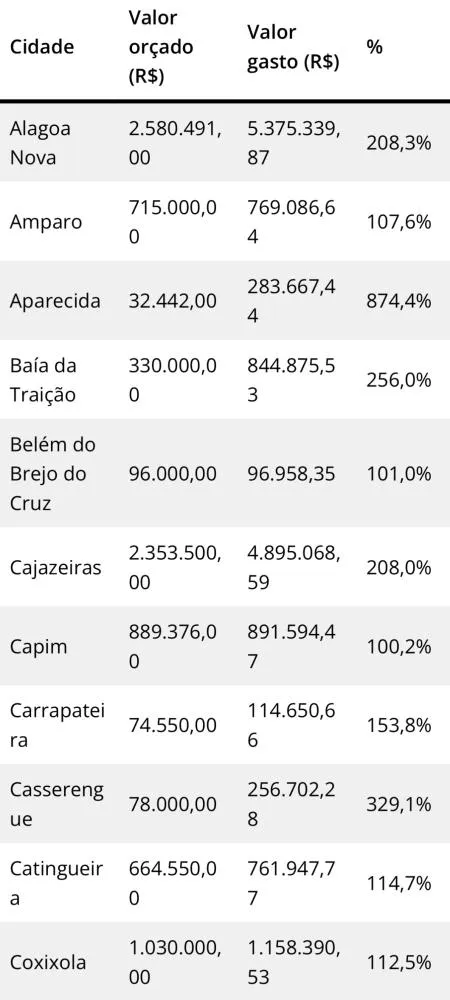Click Aparecida's budget value 32.442,00
The image size is (450, 1000).
171,300
